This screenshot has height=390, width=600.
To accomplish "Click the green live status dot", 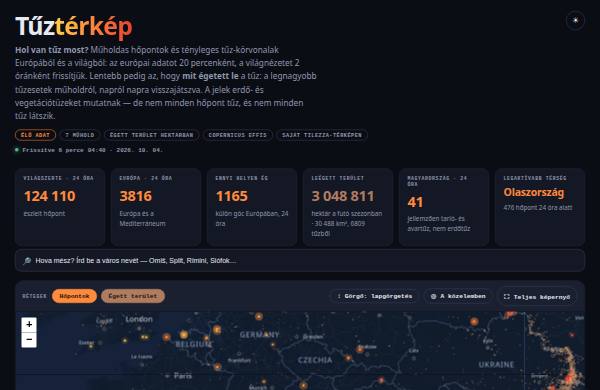I will [x=17, y=150].
